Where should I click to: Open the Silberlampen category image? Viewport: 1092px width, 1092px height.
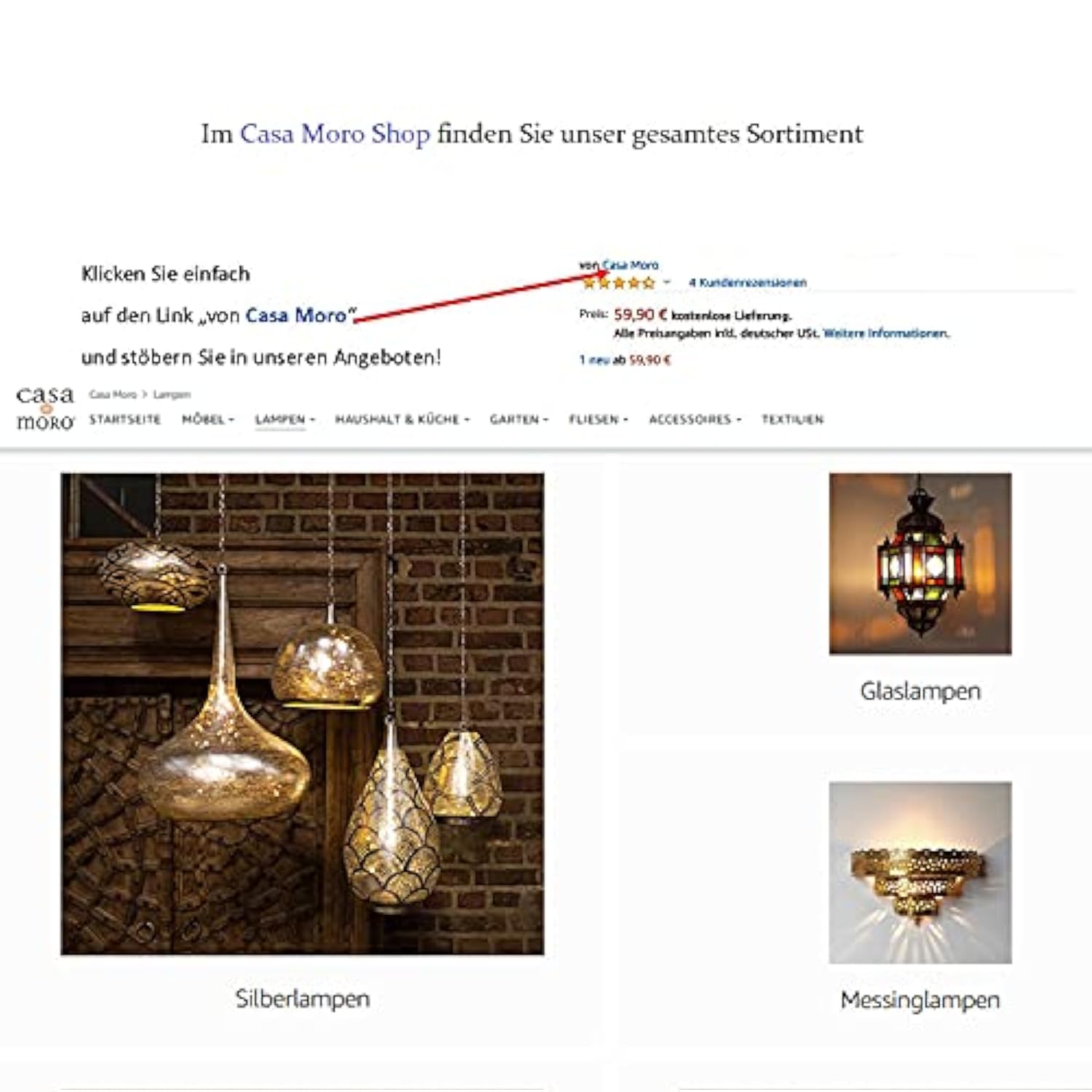tap(302, 713)
